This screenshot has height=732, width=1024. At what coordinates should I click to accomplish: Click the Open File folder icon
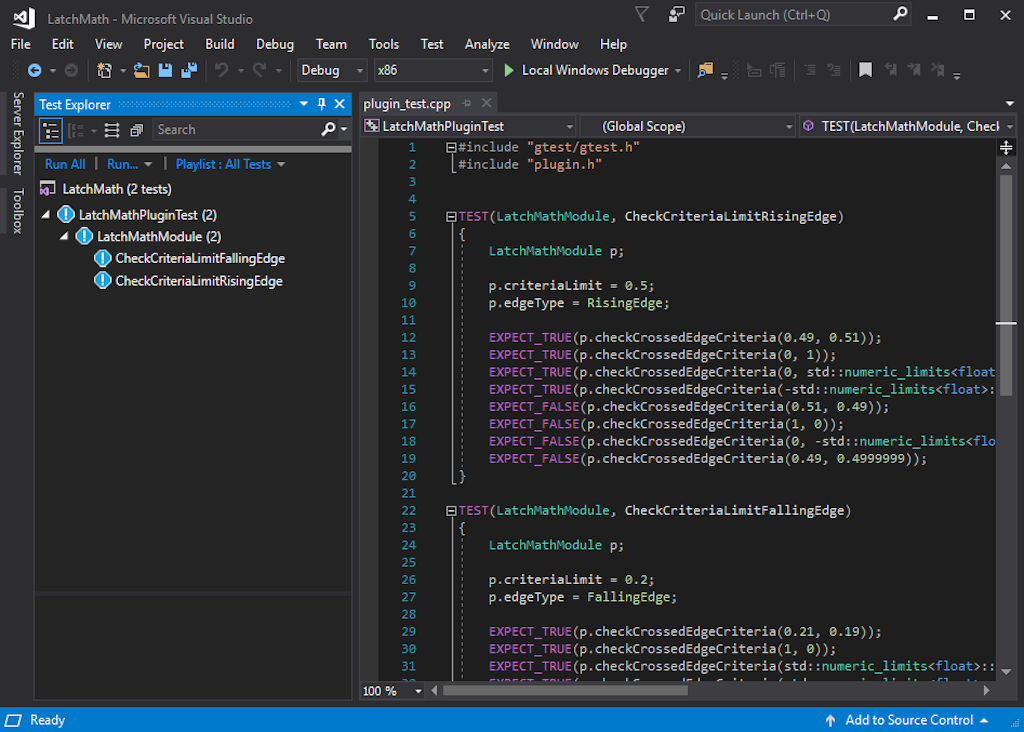pos(142,70)
